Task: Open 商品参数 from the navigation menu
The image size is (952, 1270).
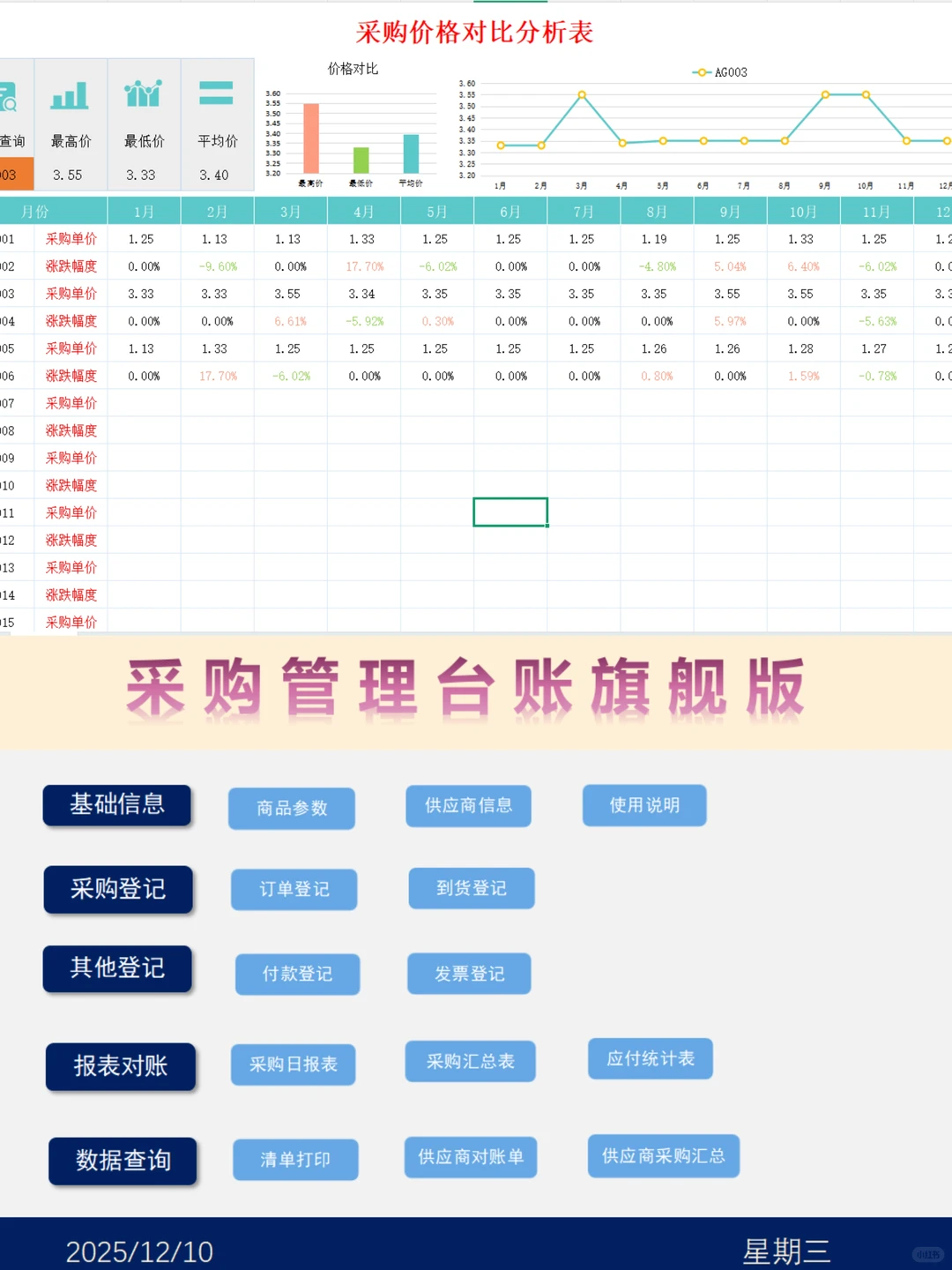Action: 291,808
